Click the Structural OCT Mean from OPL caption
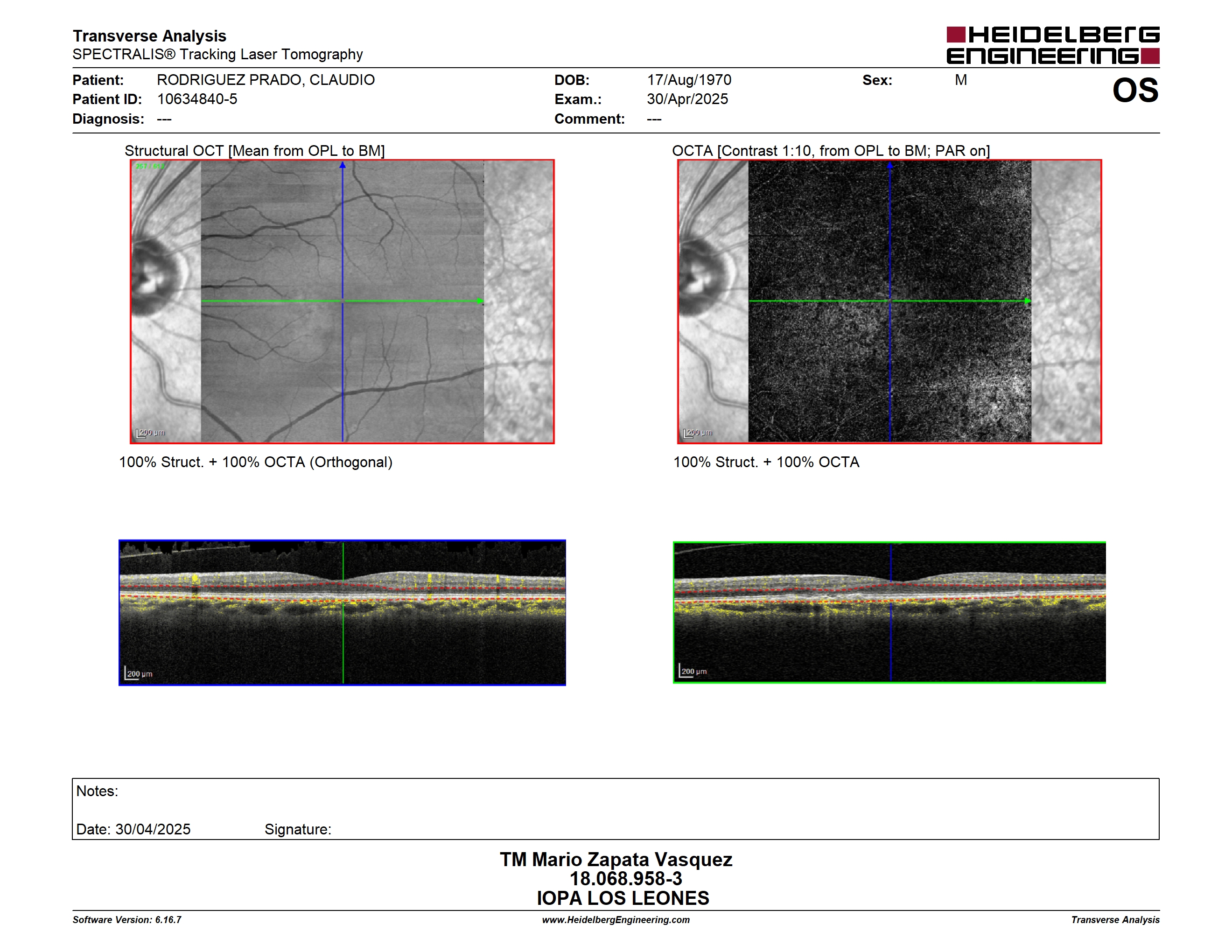The width and height of the screenshot is (1232, 952). [254, 151]
